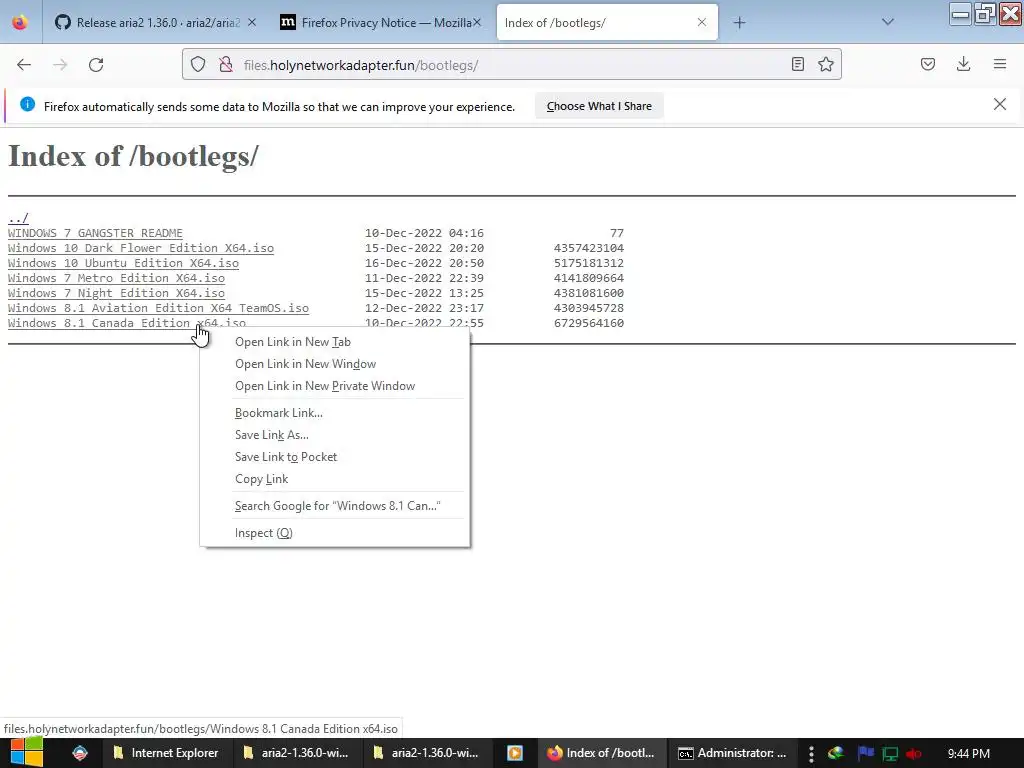The image size is (1024, 768).
Task: Click the Choose What I Share button
Action: coord(599,106)
